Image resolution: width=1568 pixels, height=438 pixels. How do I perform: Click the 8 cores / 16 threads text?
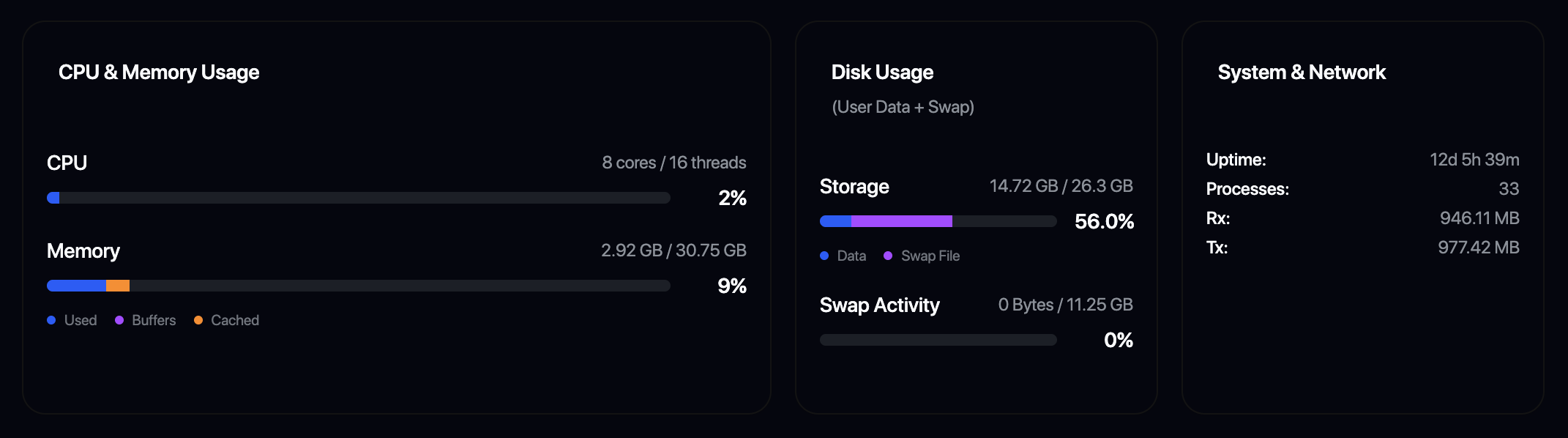pos(673,163)
